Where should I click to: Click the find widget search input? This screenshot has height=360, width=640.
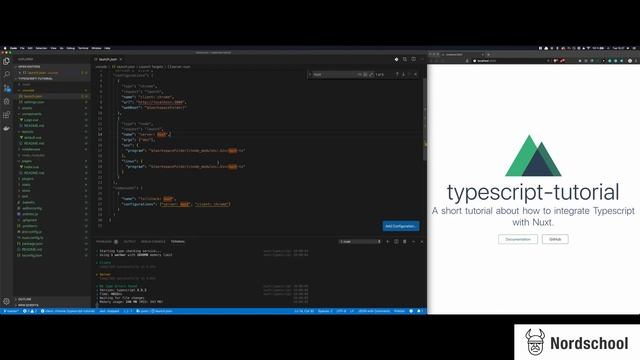334,74
